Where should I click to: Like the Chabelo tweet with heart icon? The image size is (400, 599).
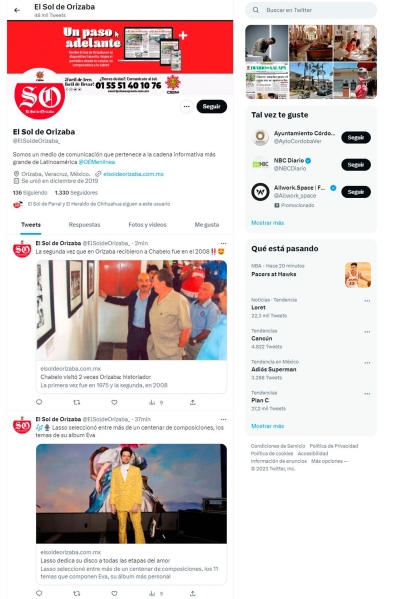click(114, 402)
